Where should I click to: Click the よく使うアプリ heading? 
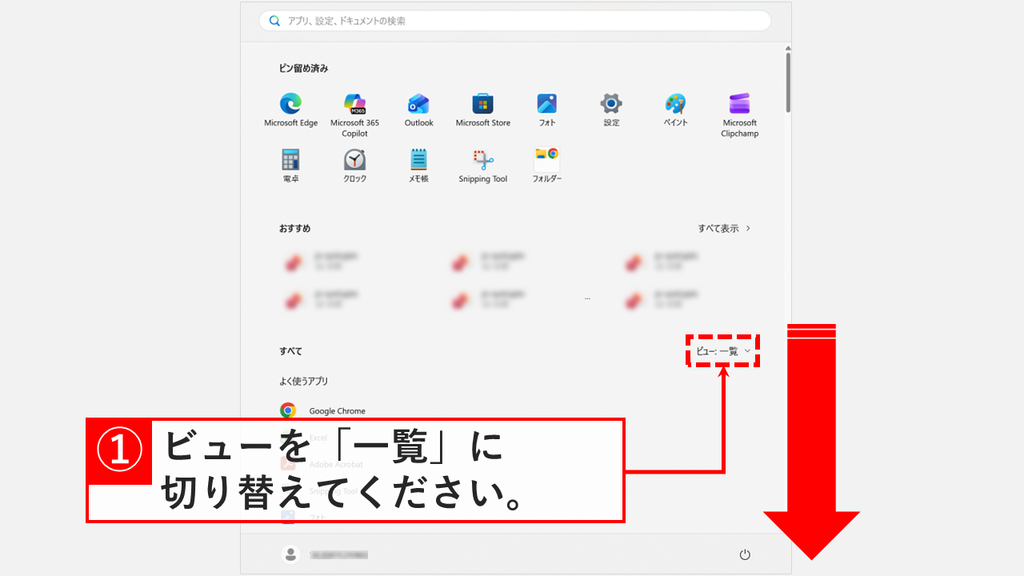[x=304, y=381]
